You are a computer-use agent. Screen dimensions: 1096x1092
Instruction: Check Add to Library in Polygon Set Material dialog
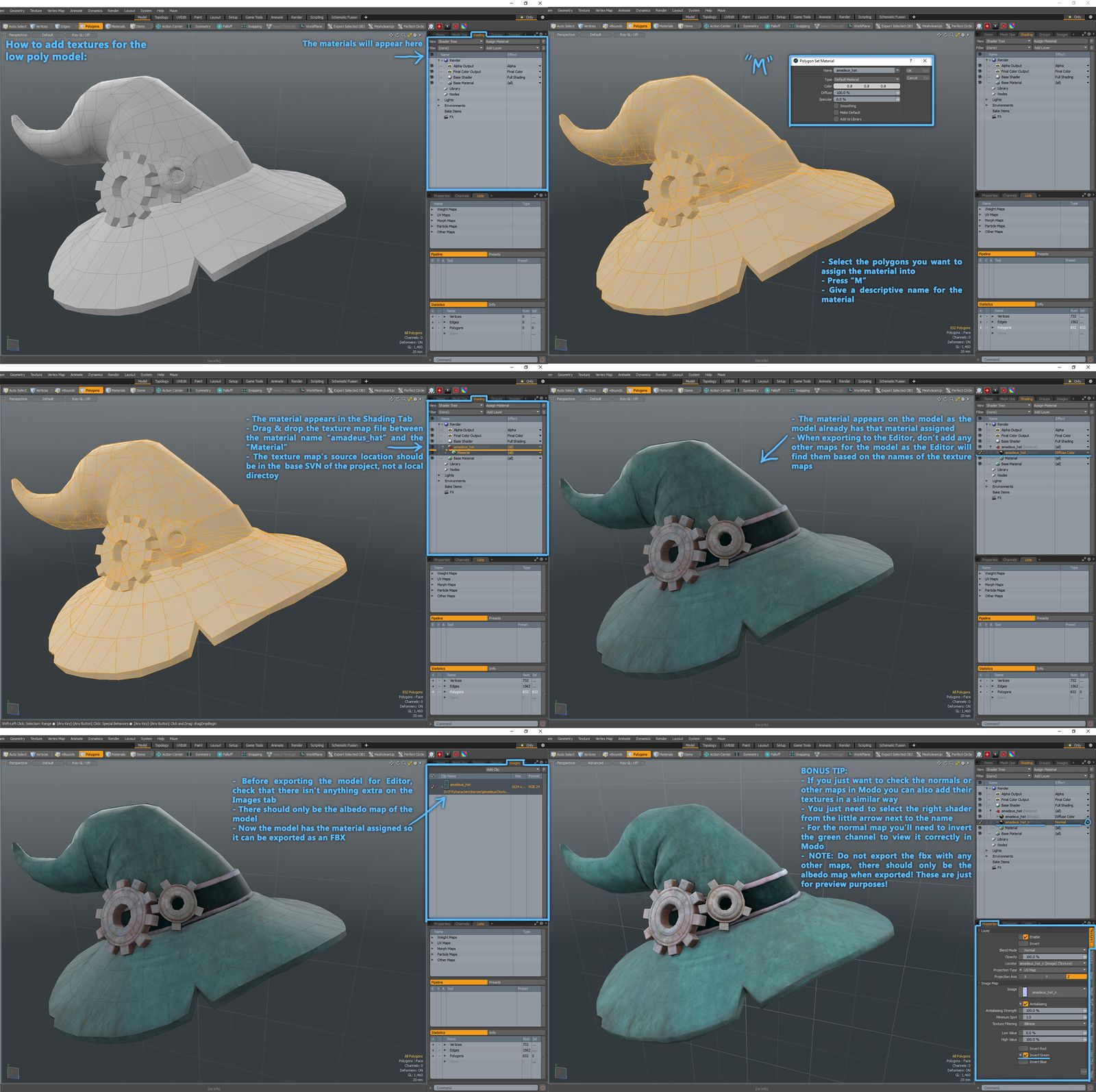pos(836,119)
